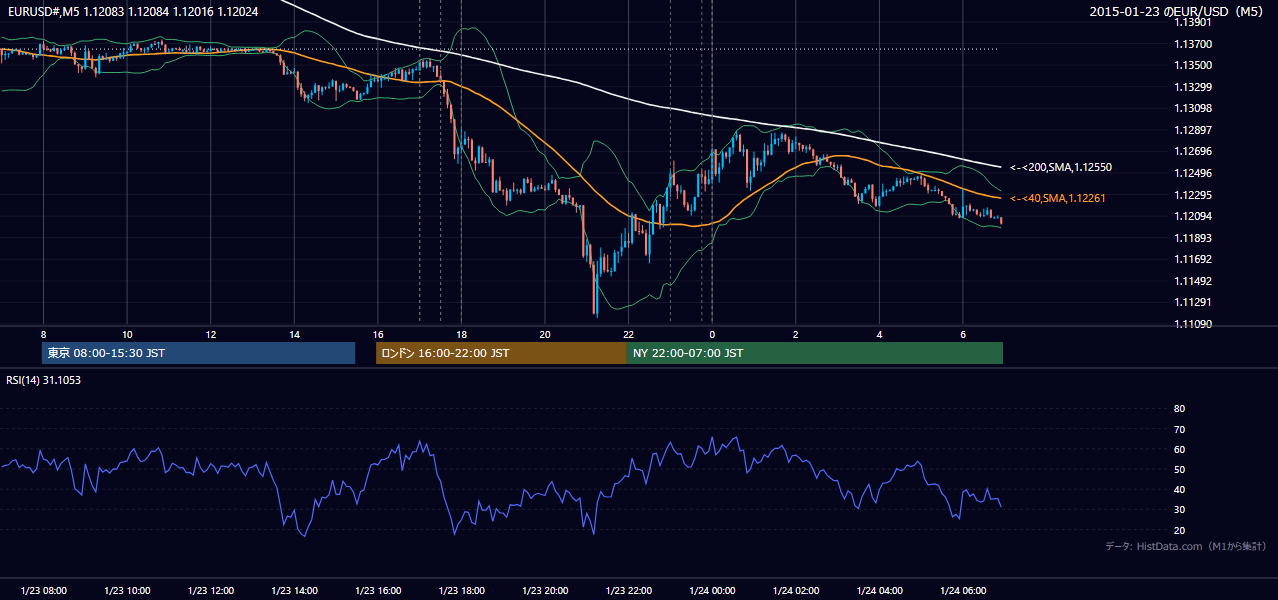Click hour label 12 under price chart
Viewport: 1278px width, 600px height.
[211, 334]
